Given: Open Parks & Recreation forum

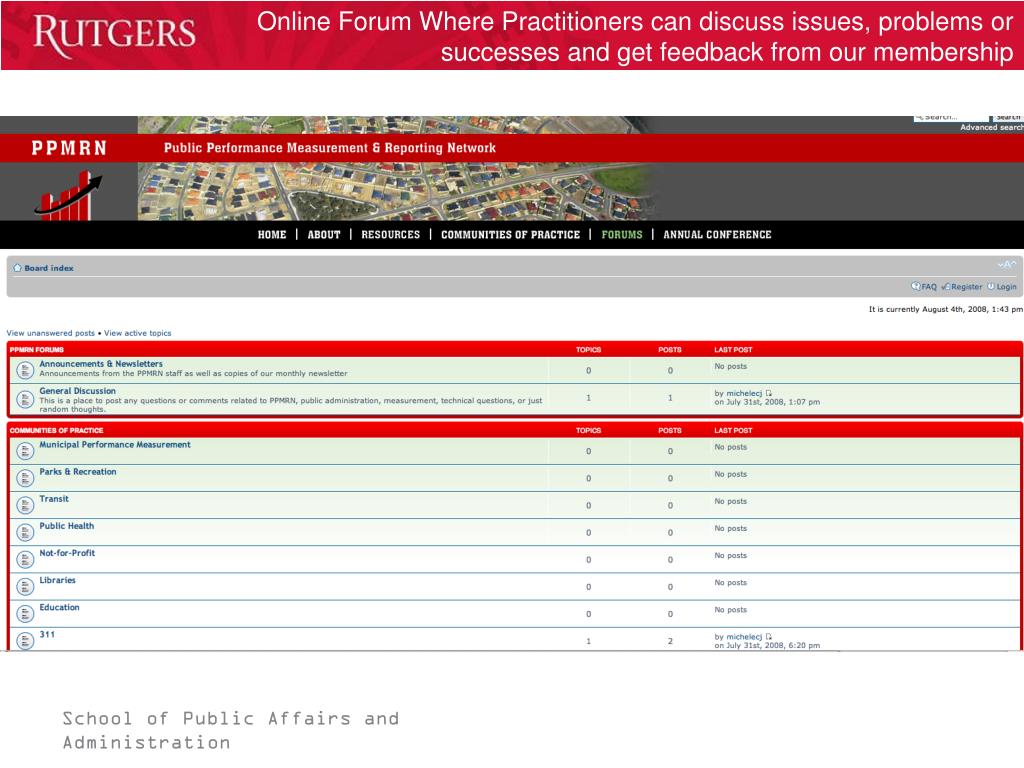Looking at the screenshot, I should (x=78, y=472).
